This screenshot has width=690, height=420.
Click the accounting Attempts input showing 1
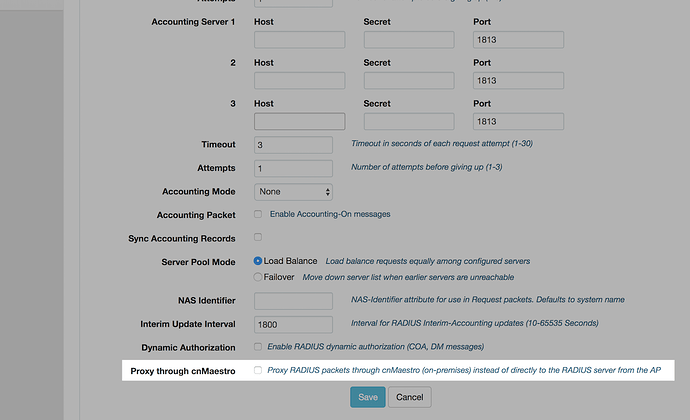[x=293, y=168]
